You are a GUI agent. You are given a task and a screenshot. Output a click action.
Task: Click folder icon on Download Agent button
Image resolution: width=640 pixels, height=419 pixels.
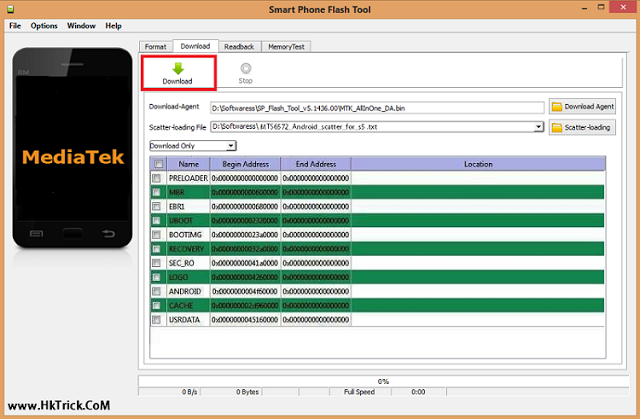[557, 107]
